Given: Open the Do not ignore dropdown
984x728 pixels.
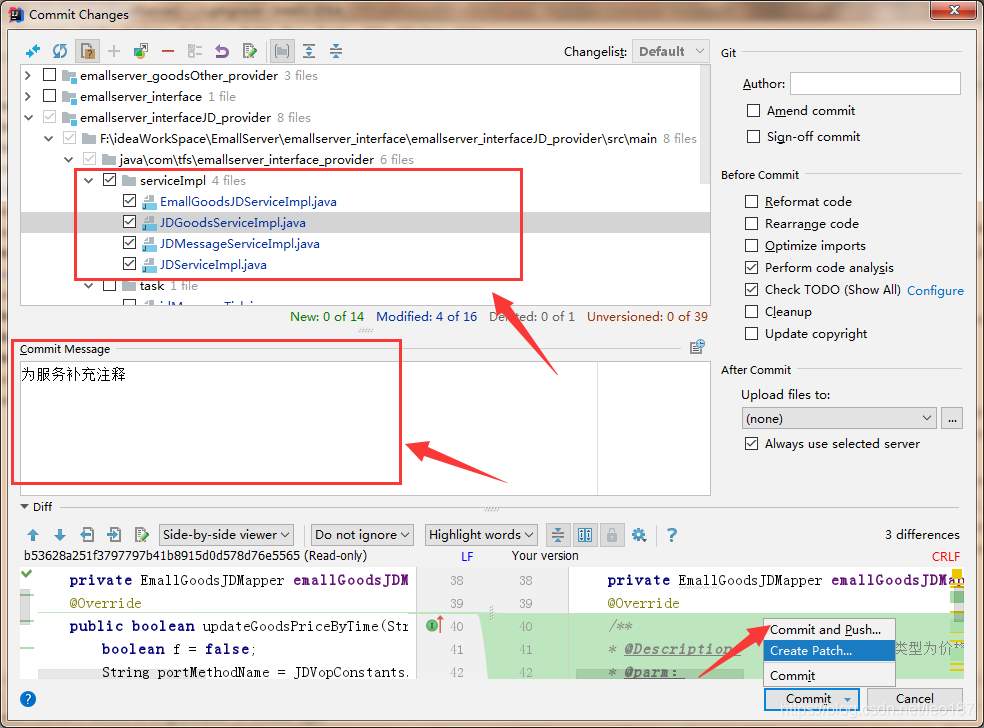Looking at the screenshot, I should pos(362,535).
